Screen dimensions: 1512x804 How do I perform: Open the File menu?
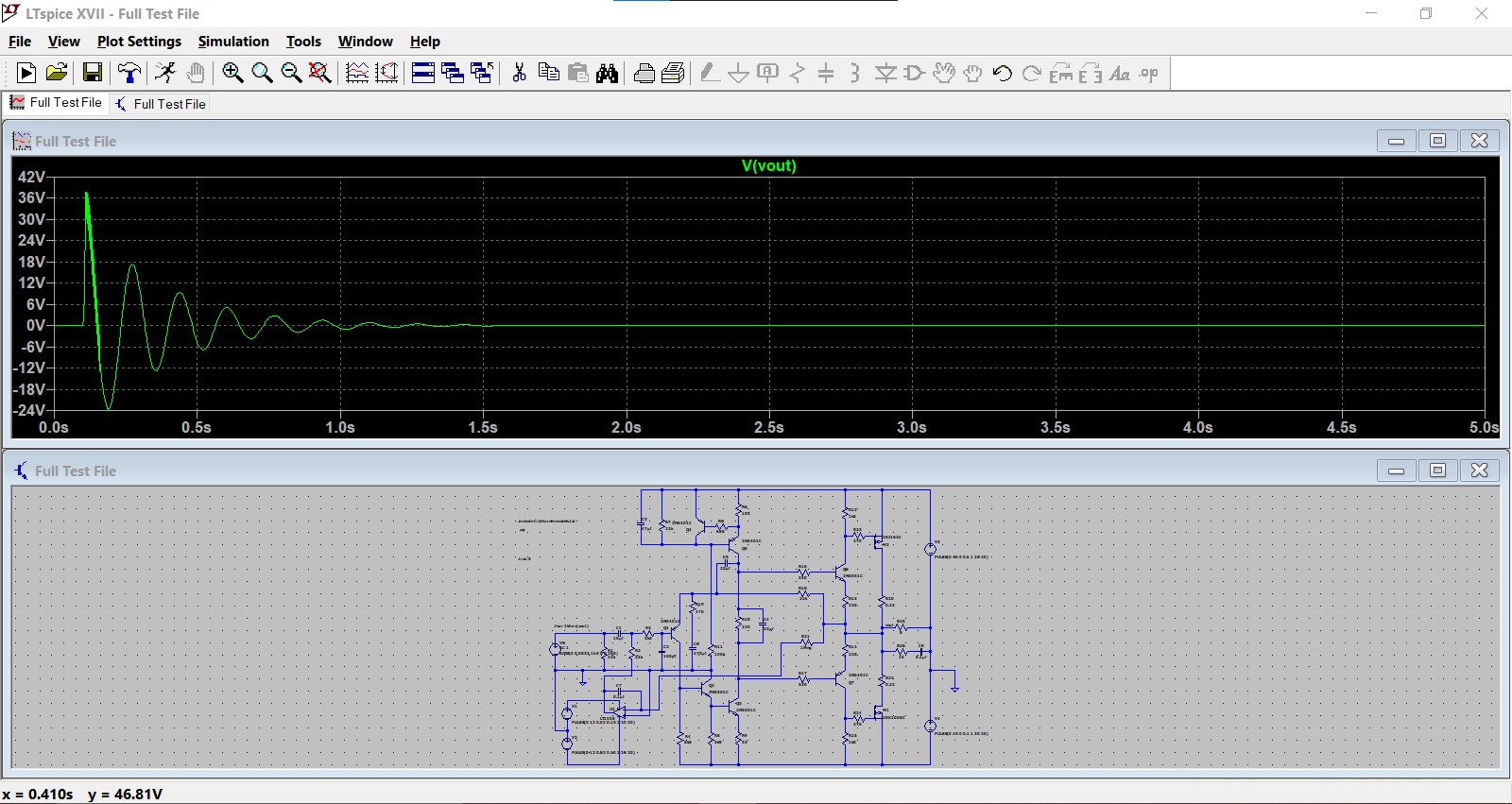[x=20, y=42]
